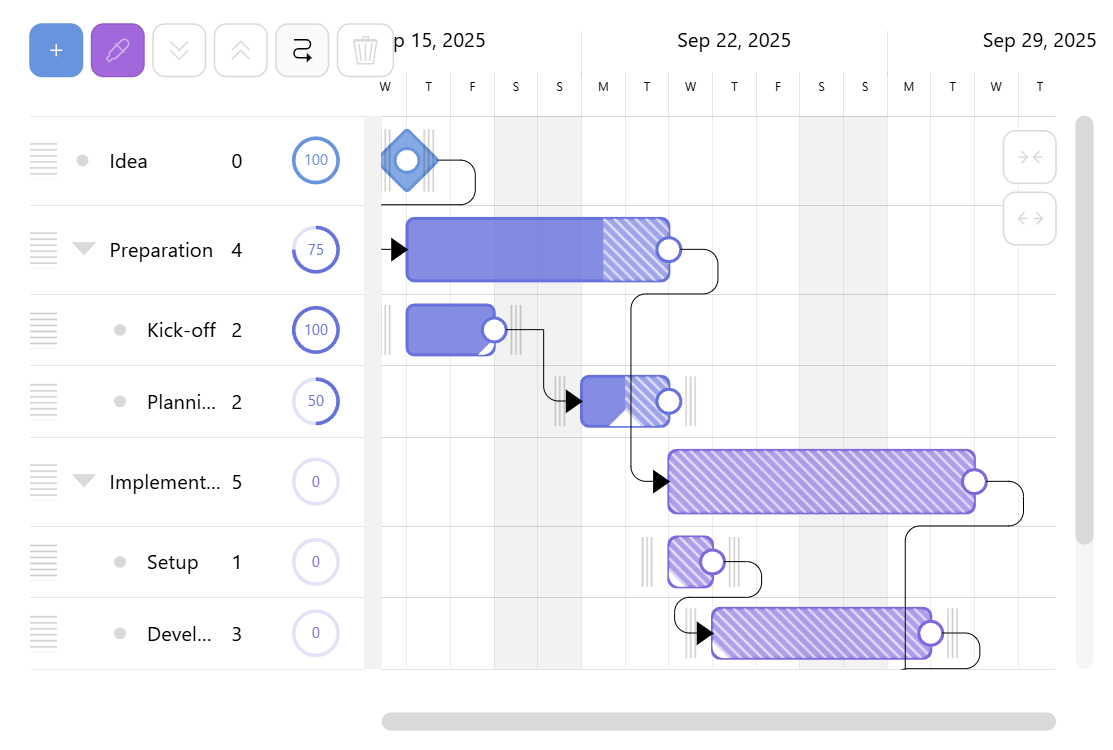
Task: Toggle the marker dot next to Idea
Action: [x=82, y=160]
